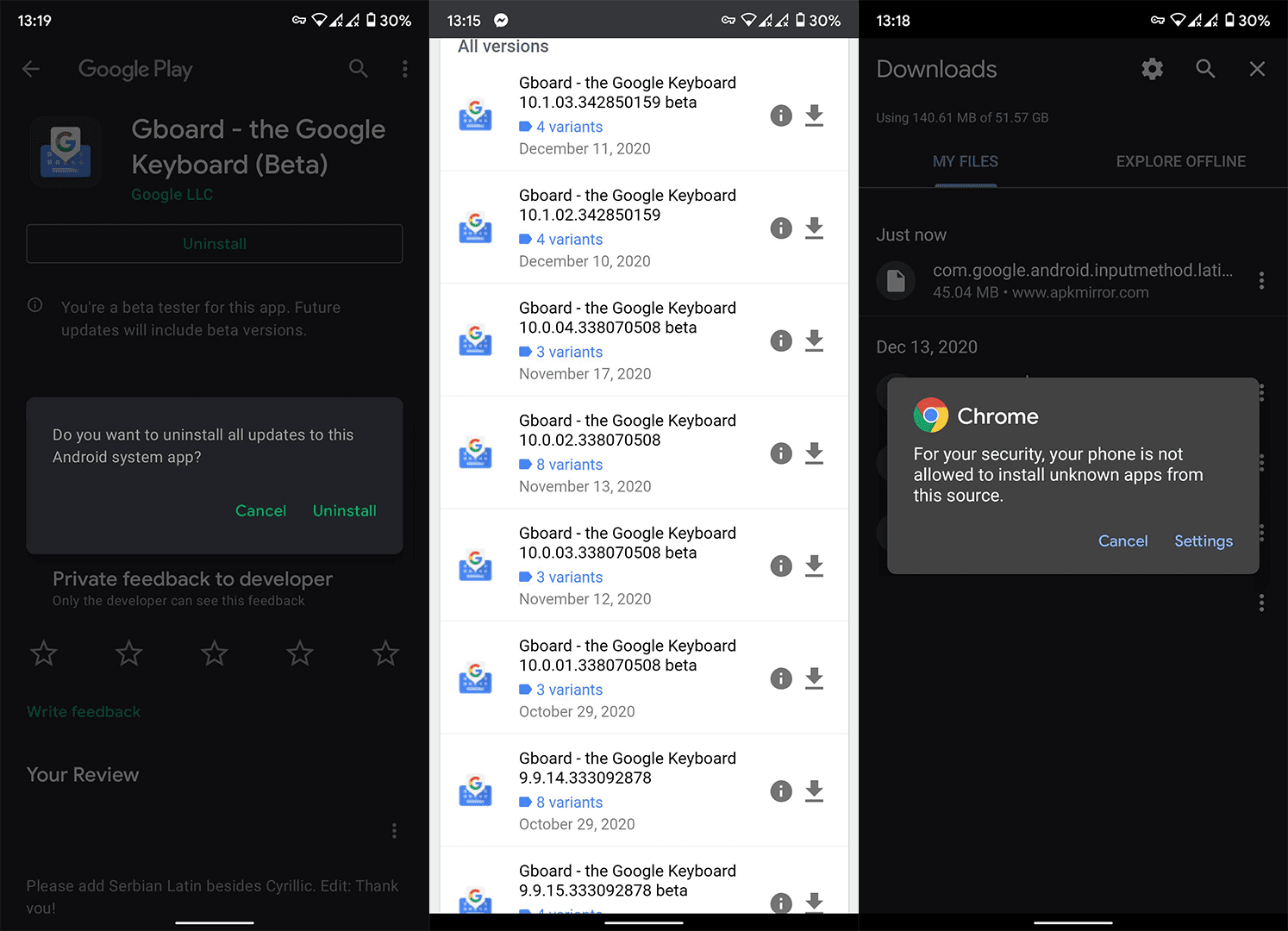Viewport: 1288px width, 931px height.
Task: Search within Downloads
Action: [1206, 69]
